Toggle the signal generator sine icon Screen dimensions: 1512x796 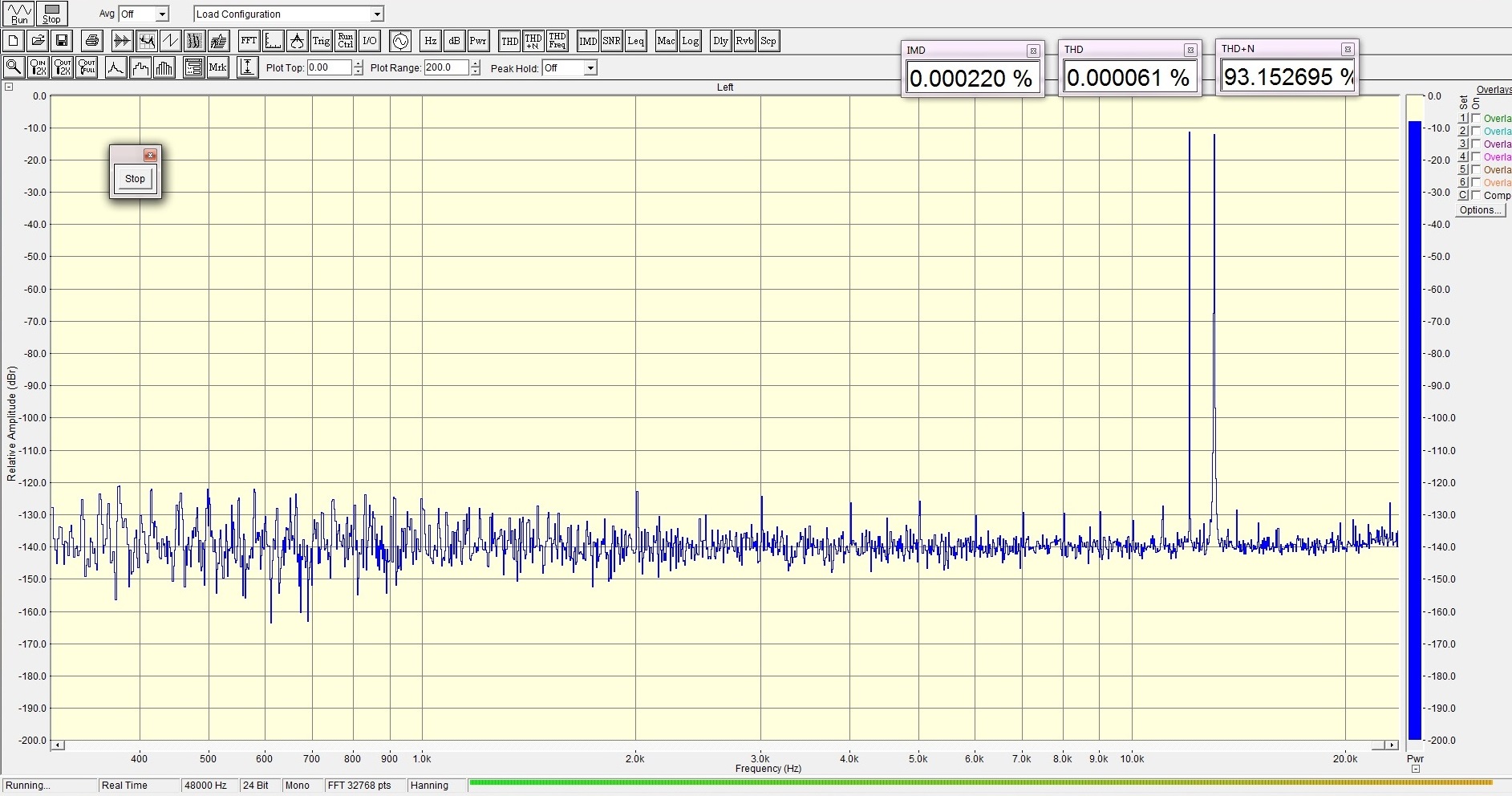(399, 41)
